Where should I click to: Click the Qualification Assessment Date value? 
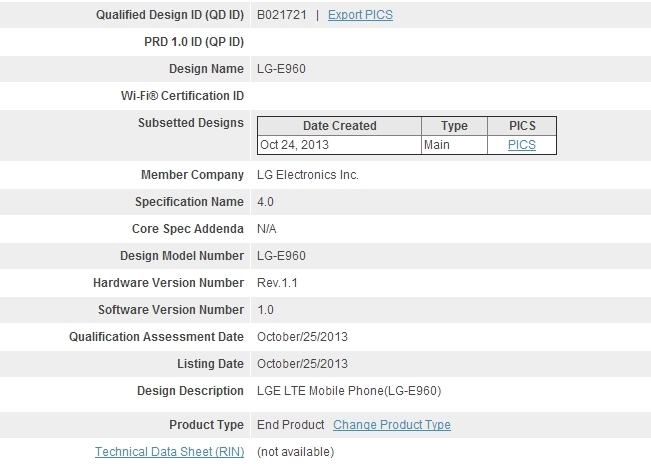(x=303, y=337)
